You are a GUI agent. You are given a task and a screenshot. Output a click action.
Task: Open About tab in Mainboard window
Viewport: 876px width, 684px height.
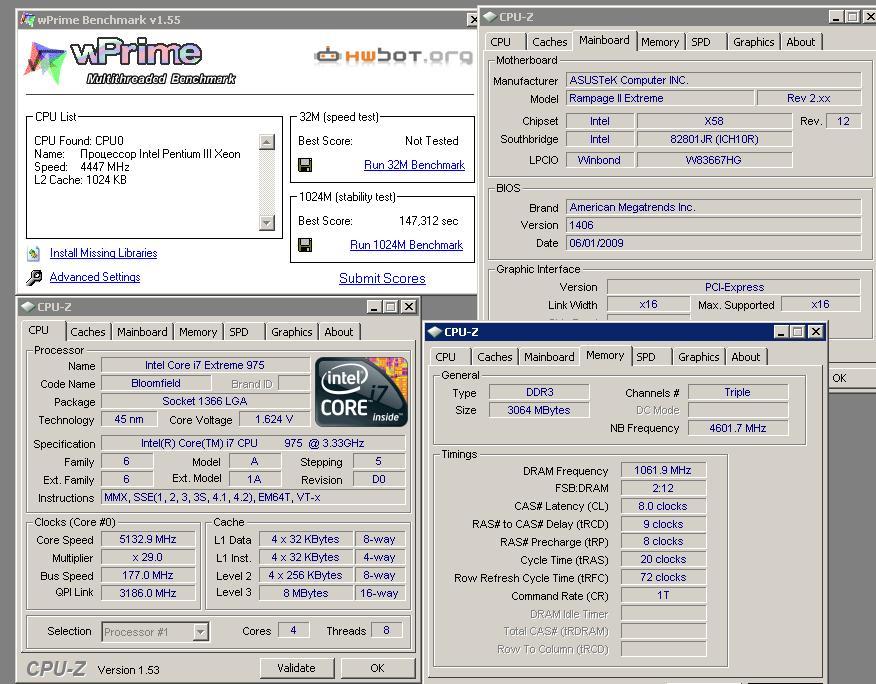pos(801,42)
